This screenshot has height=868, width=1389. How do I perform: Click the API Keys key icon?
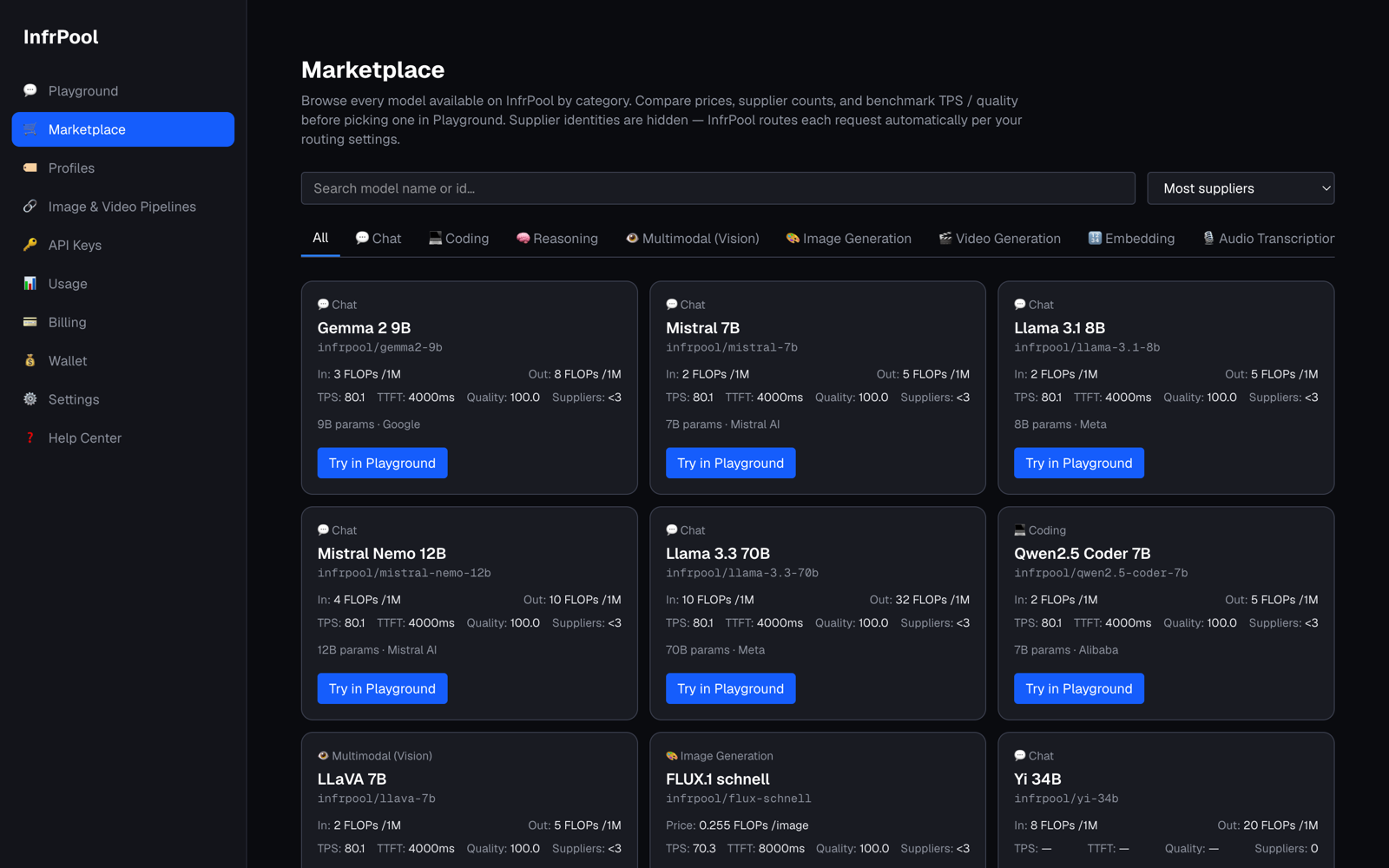[x=30, y=245]
